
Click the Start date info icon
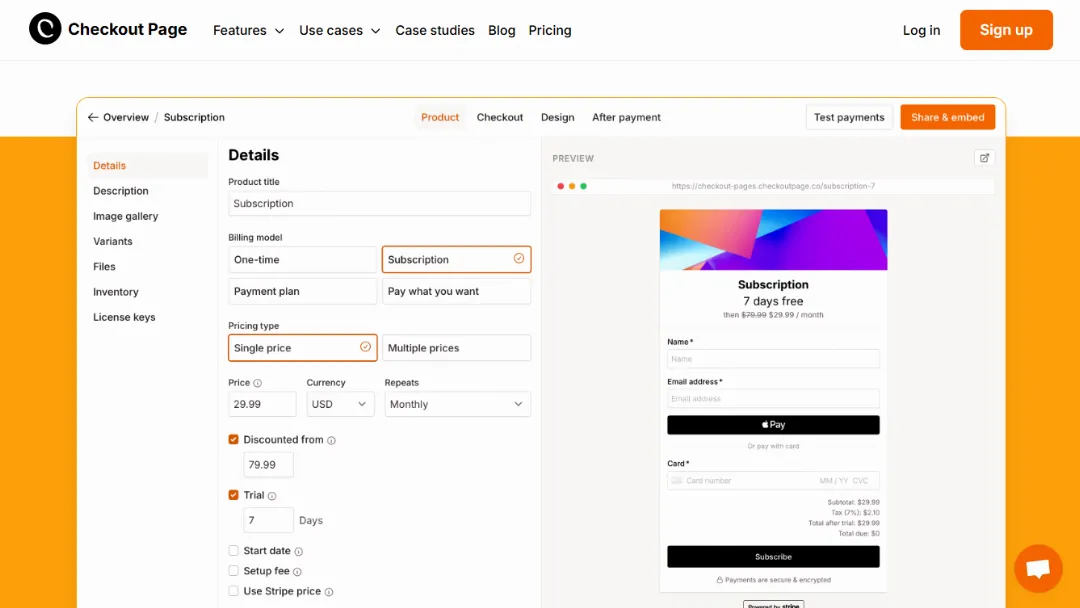click(x=298, y=552)
